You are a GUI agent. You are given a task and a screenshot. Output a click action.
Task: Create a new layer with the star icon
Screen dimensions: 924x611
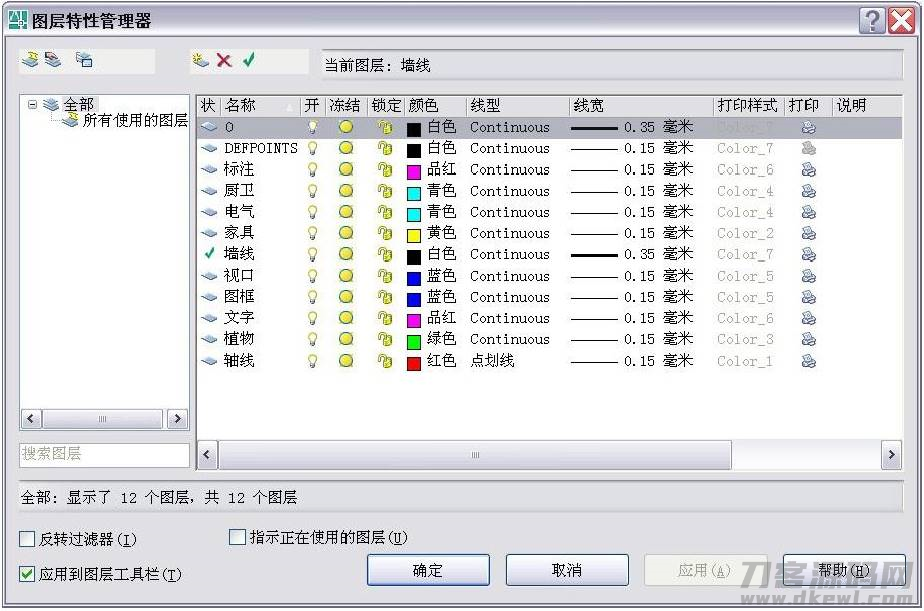[201, 60]
